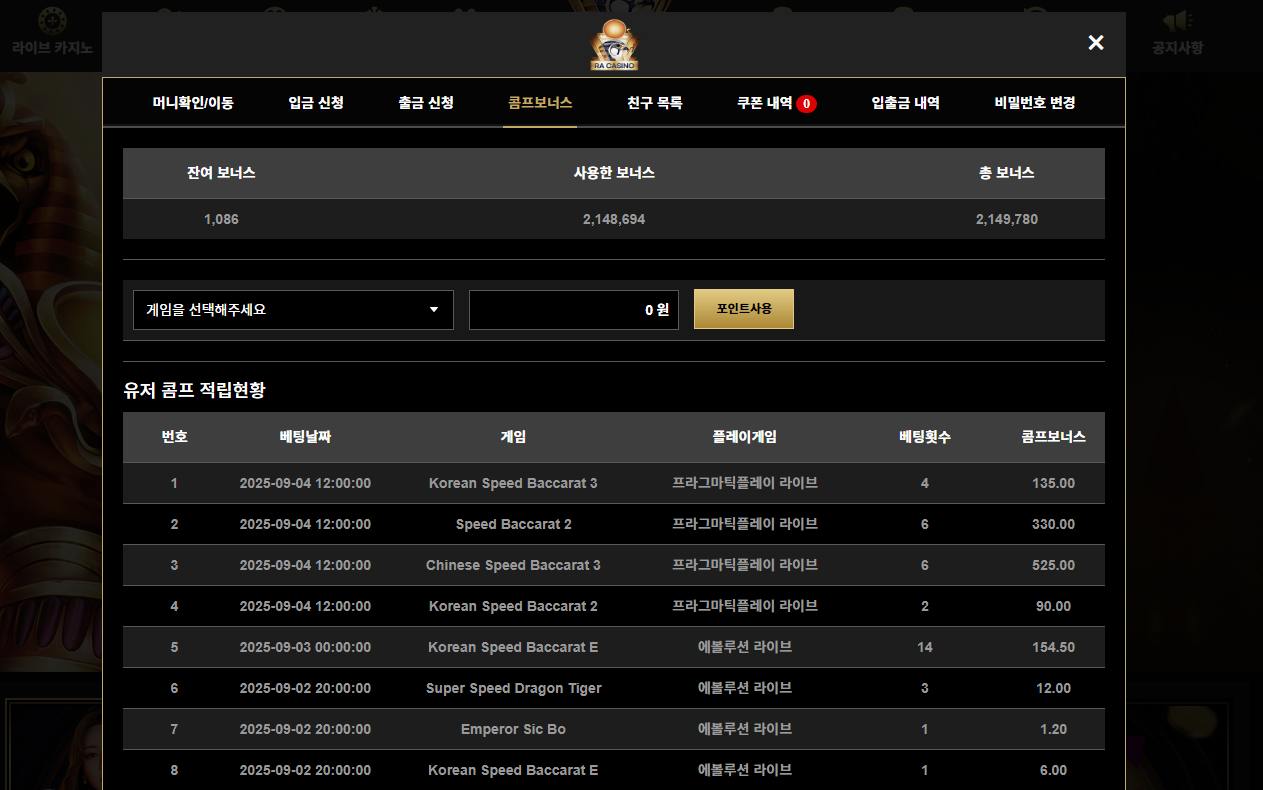Click the 2025-09-03 00:00:00 date cell

[x=305, y=647]
